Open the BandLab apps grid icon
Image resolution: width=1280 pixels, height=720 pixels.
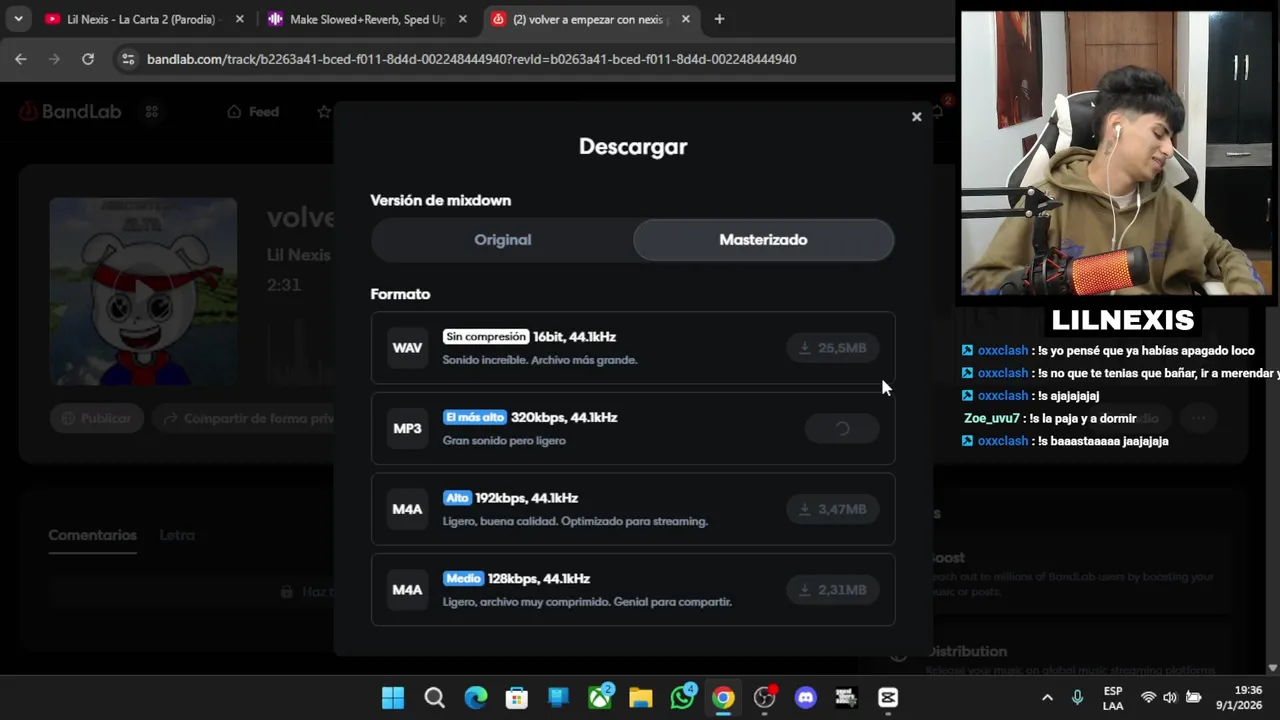pos(152,111)
